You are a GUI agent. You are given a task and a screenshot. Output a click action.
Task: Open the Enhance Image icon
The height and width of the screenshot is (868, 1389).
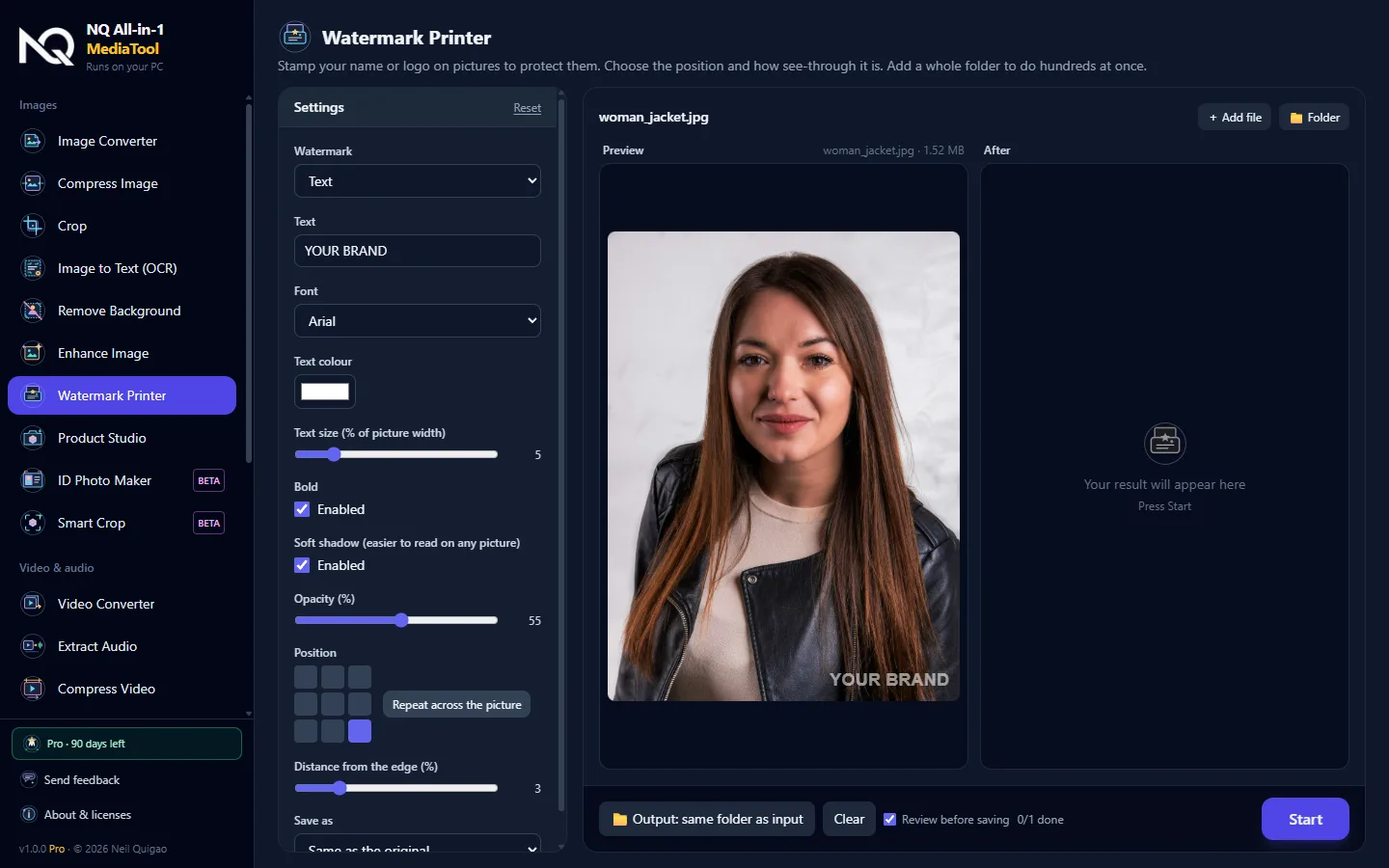coord(33,353)
